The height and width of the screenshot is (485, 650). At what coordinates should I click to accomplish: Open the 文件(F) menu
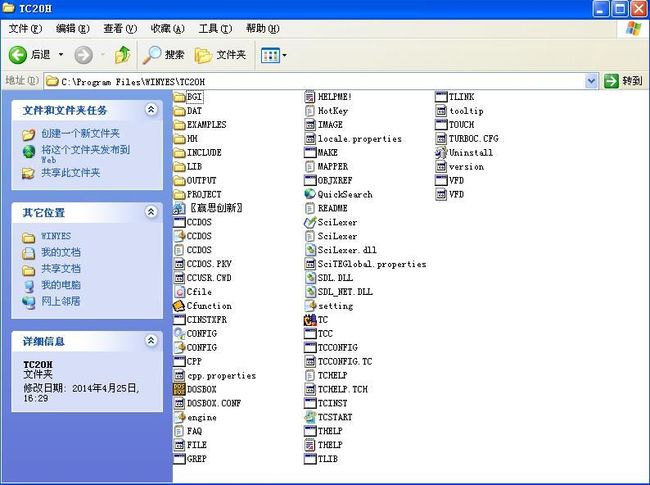(x=25, y=29)
